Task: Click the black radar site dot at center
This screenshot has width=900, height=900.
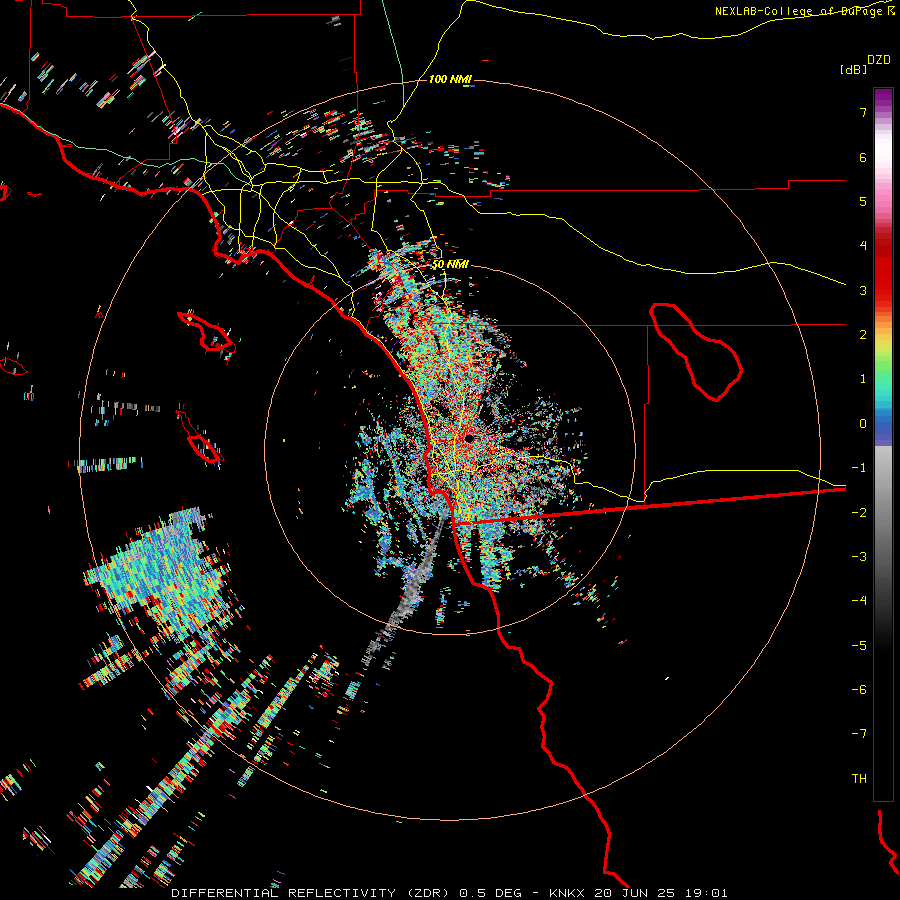Action: [469, 439]
